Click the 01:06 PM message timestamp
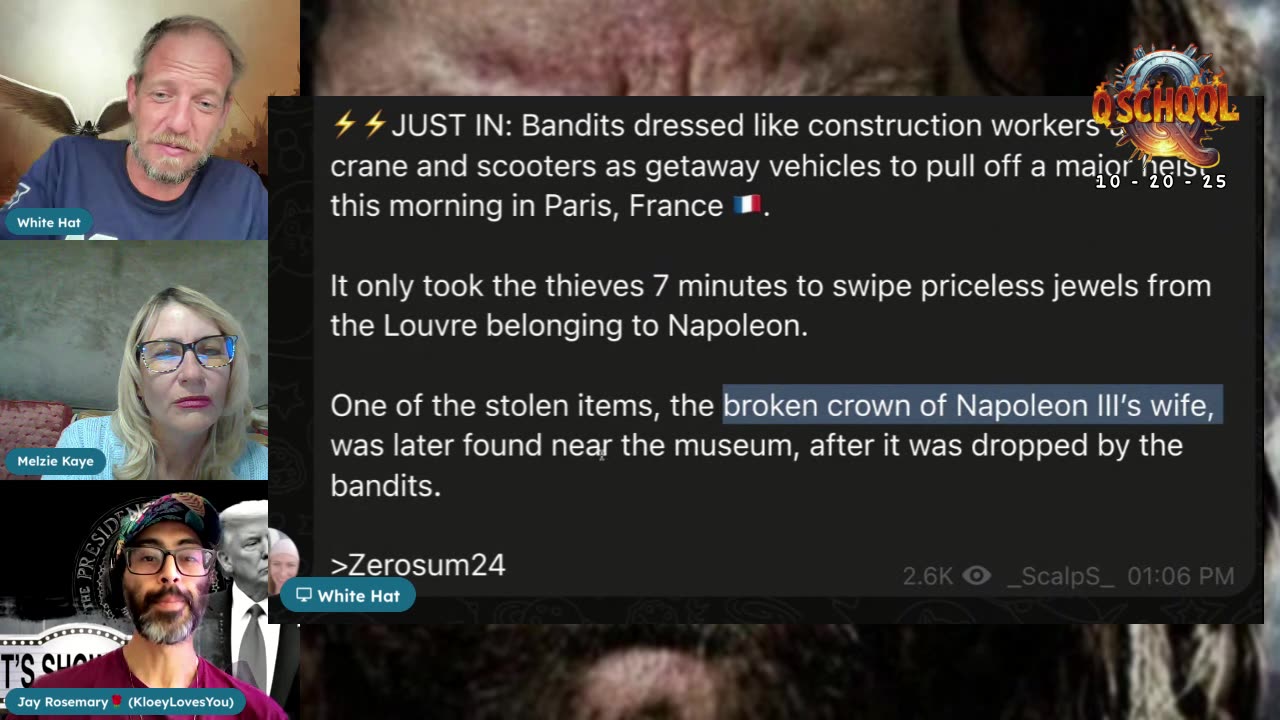The height and width of the screenshot is (720, 1280). pyautogui.click(x=1181, y=576)
